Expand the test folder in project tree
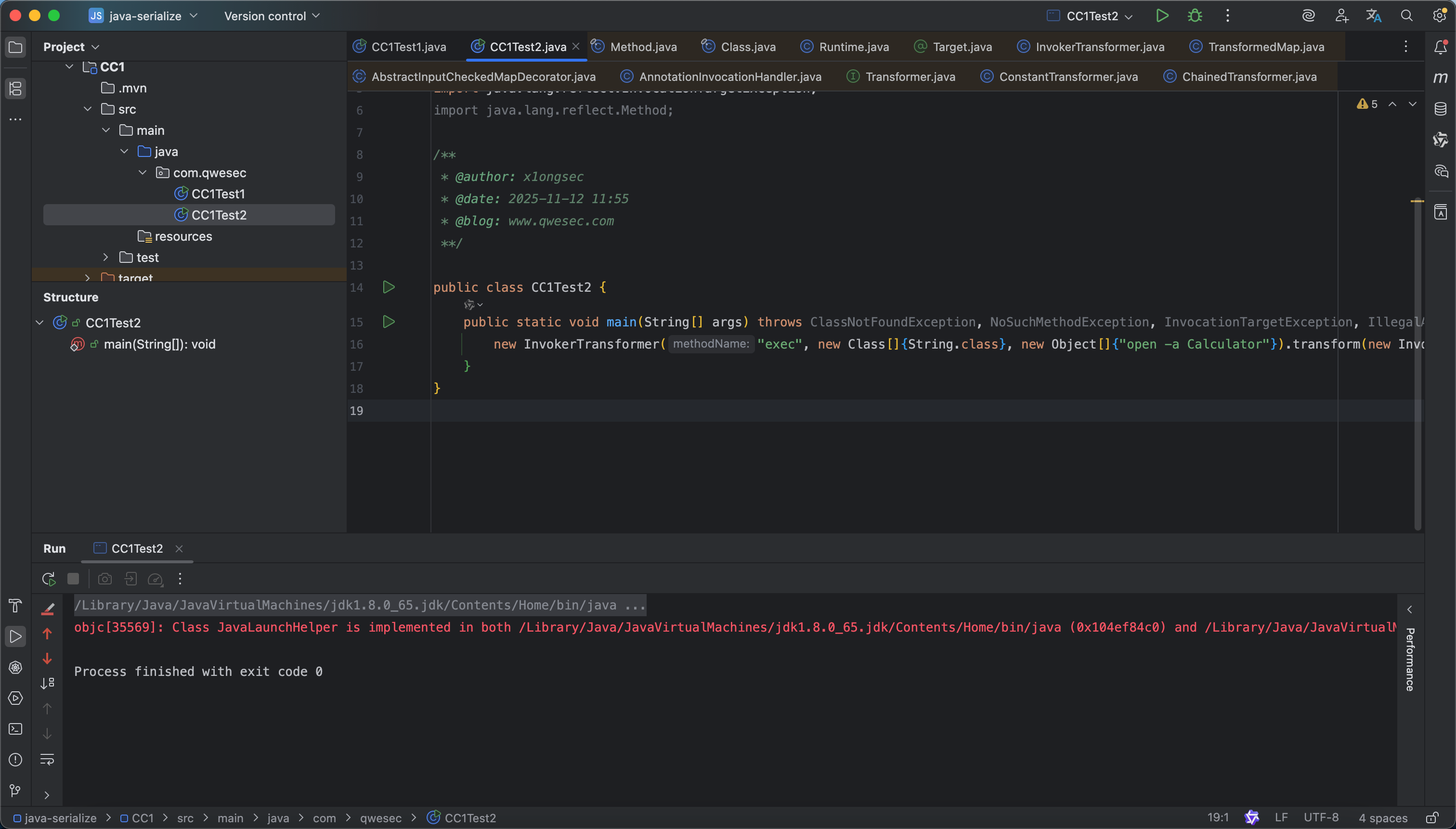Screen dimensions: 1456x829 (106, 258)
